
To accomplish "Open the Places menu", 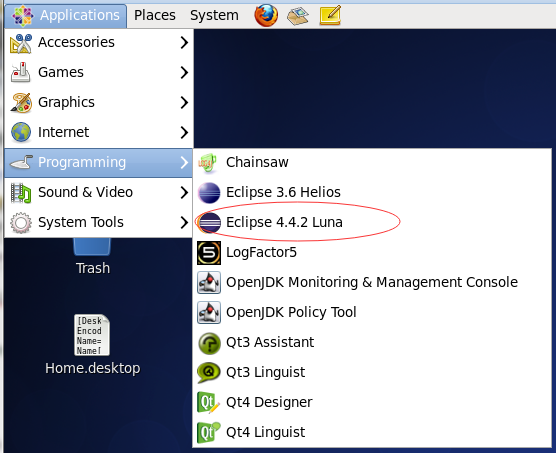I will pos(155,16).
